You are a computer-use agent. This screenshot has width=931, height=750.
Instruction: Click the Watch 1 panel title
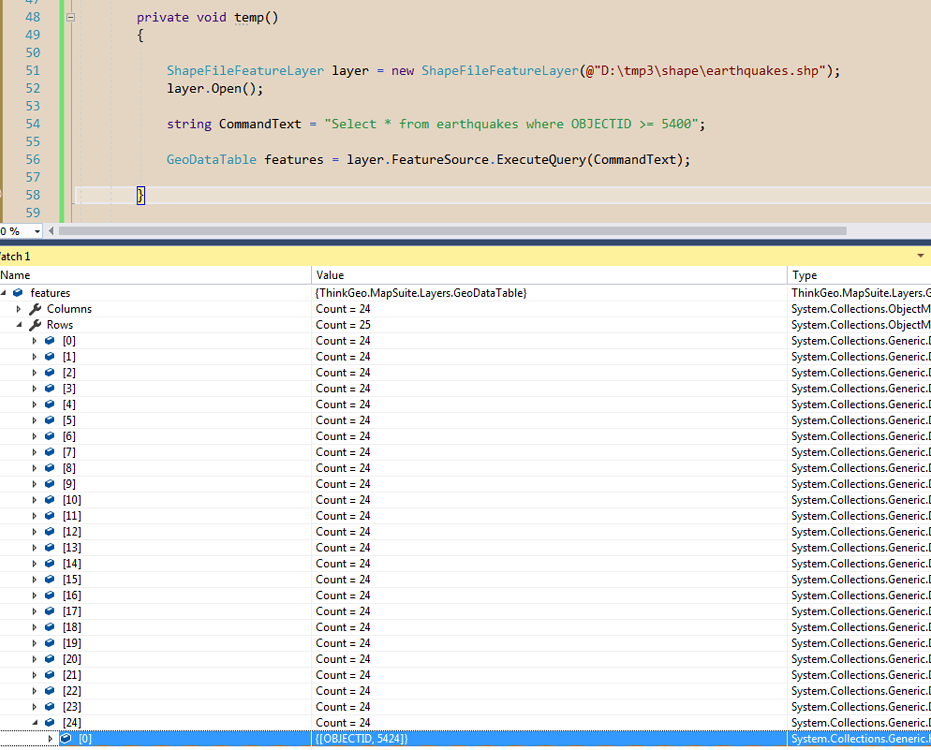(15, 256)
